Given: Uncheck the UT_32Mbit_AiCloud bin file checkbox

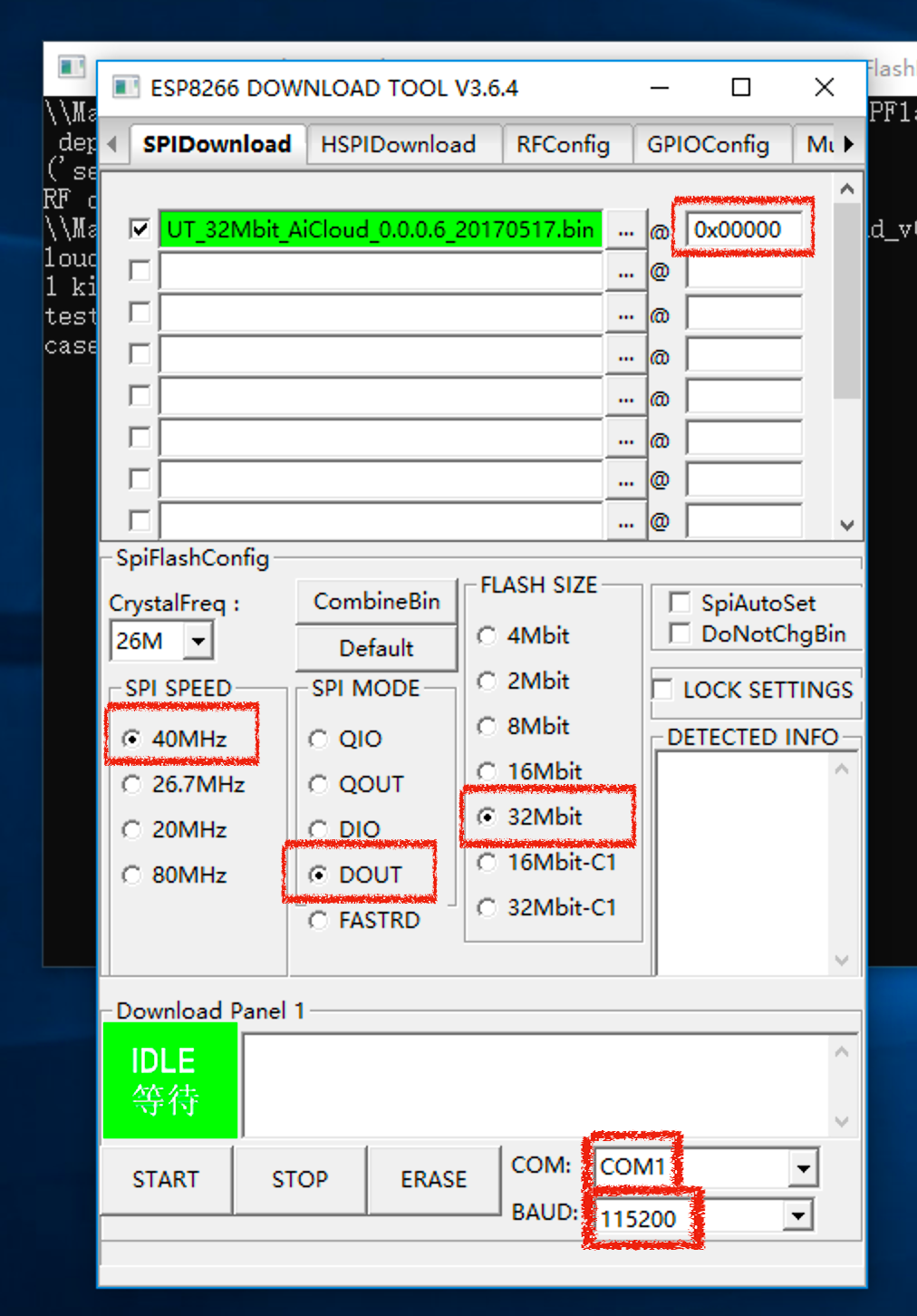Looking at the screenshot, I should tap(140, 229).
